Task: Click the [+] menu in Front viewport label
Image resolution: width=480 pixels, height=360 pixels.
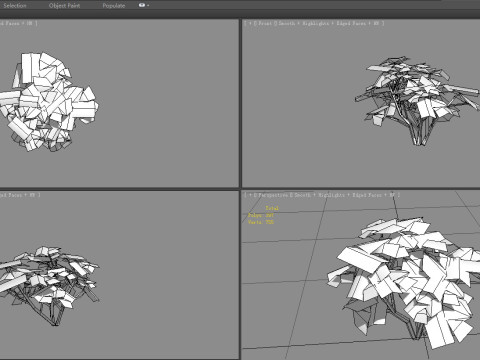Action: click(250, 23)
